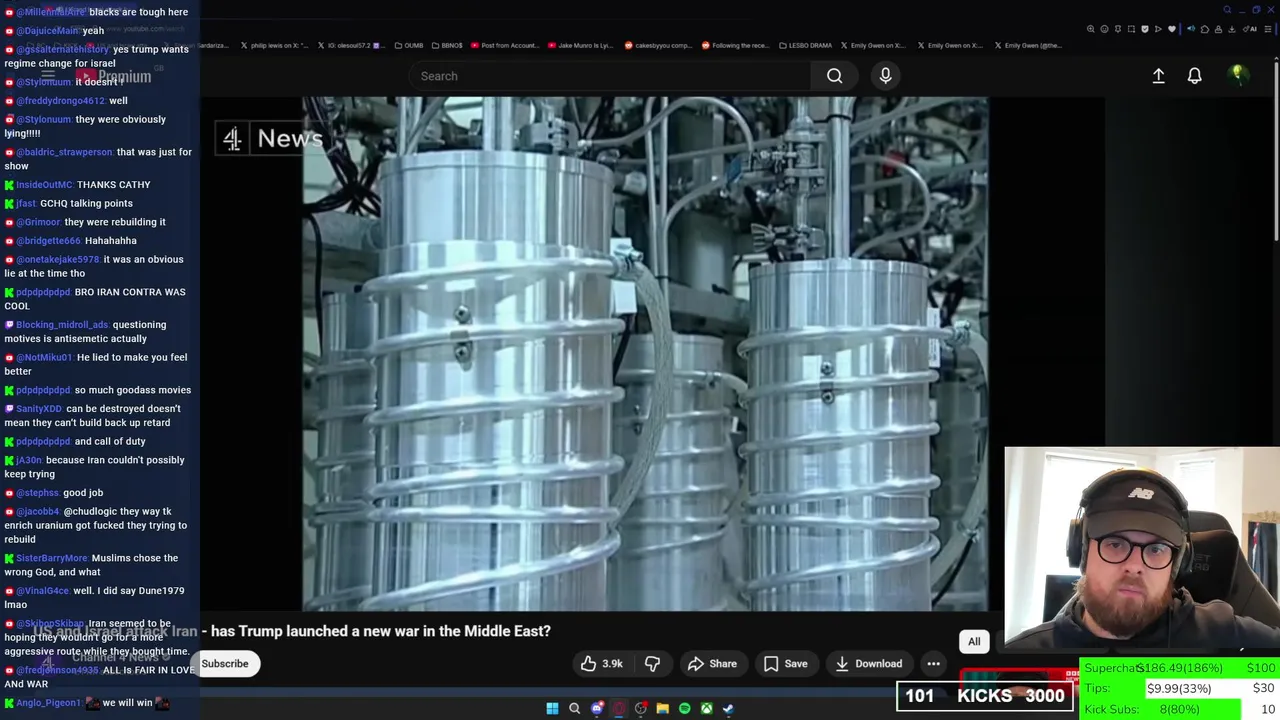Share the Channel 4 News video
1280x720 pixels.
point(712,664)
